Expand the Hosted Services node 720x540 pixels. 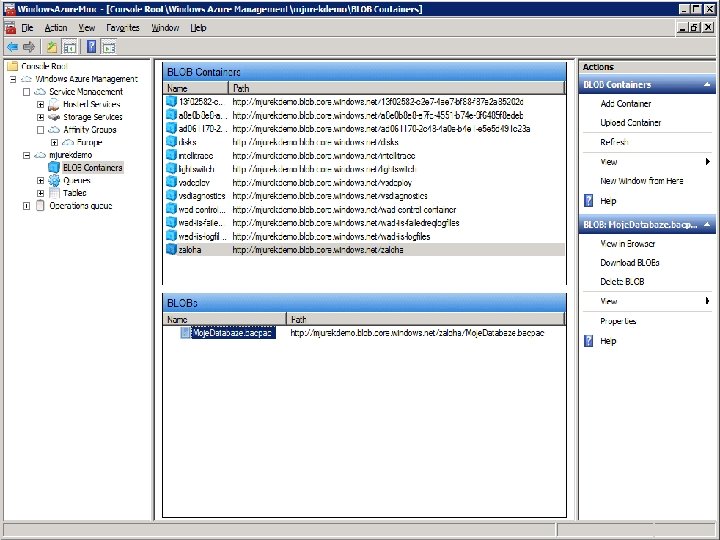click(x=40, y=104)
